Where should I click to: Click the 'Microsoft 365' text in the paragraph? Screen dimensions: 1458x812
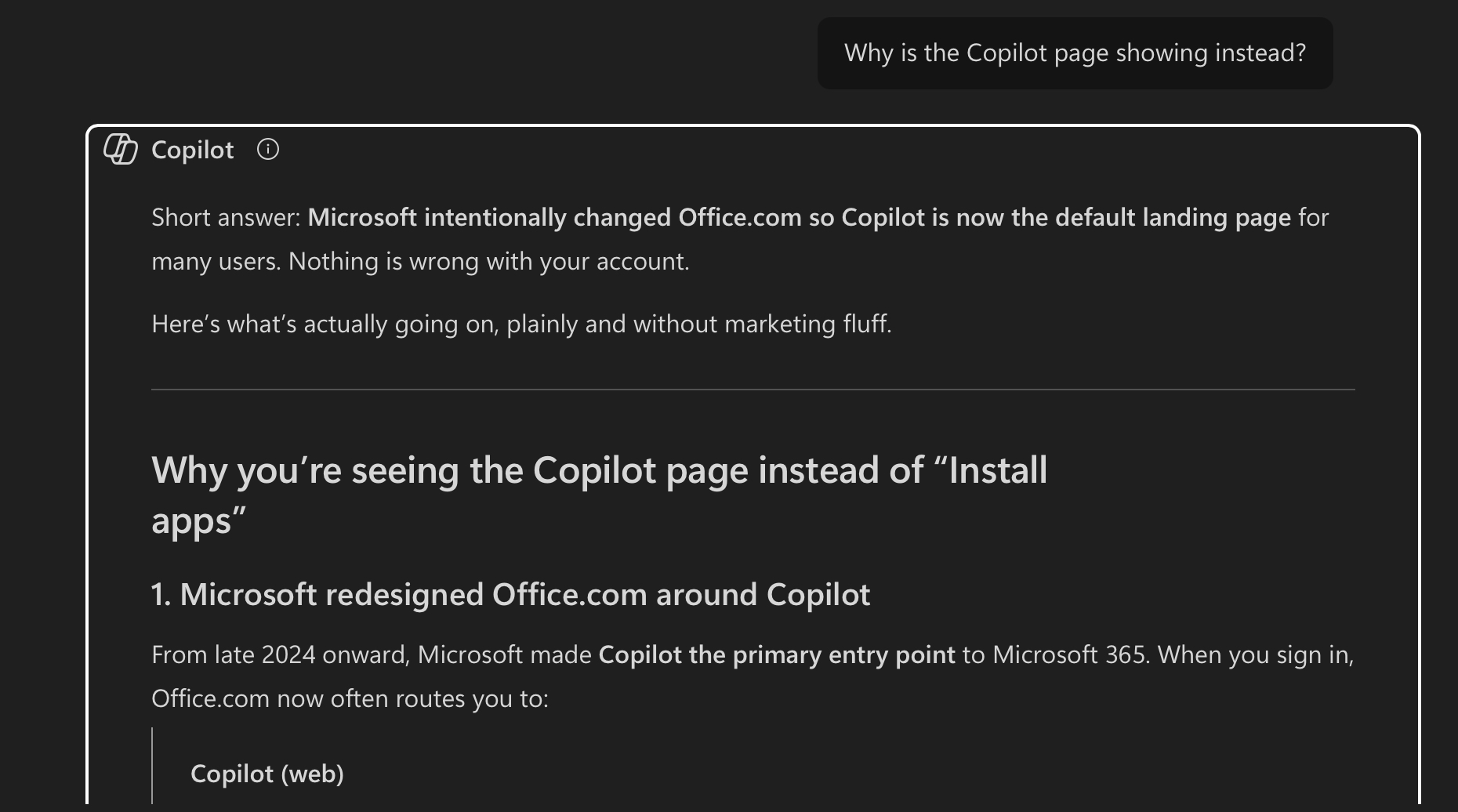tap(1071, 654)
